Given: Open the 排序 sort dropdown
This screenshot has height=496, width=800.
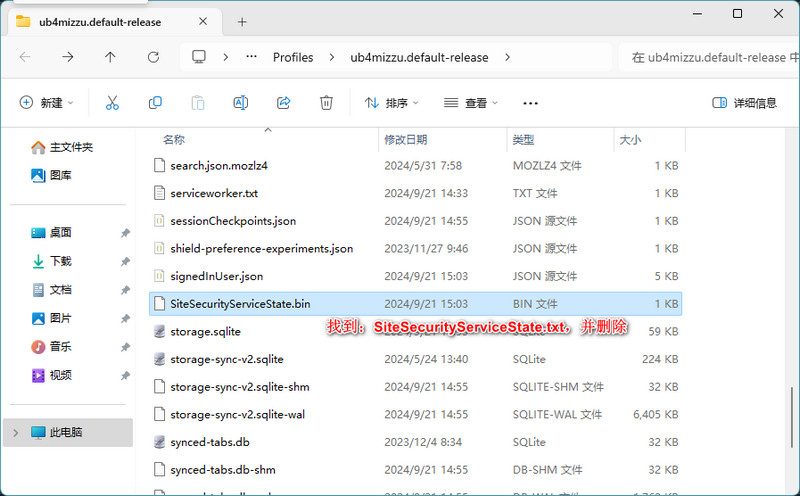Looking at the screenshot, I should (x=392, y=103).
